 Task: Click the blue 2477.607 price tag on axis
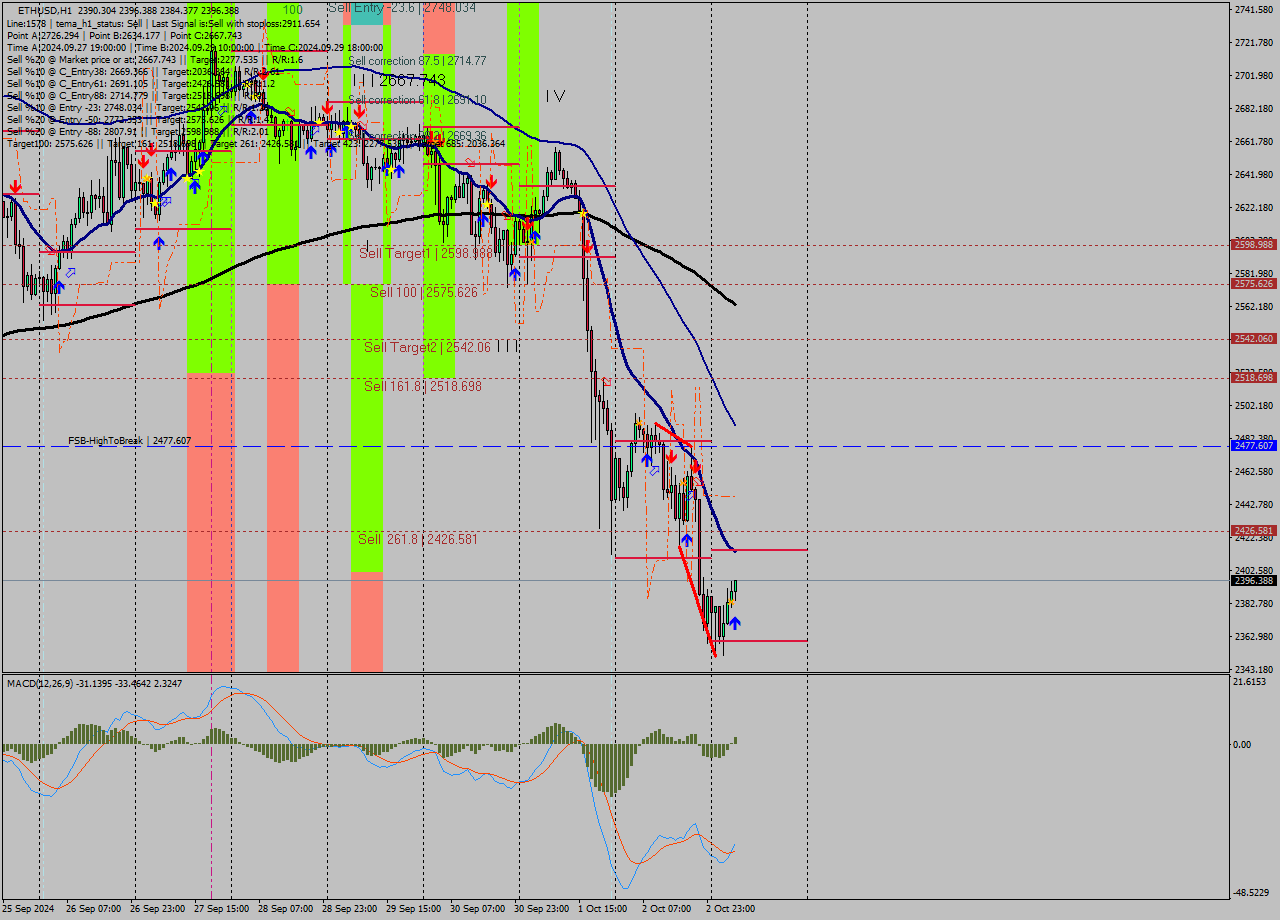[x=1254, y=446]
